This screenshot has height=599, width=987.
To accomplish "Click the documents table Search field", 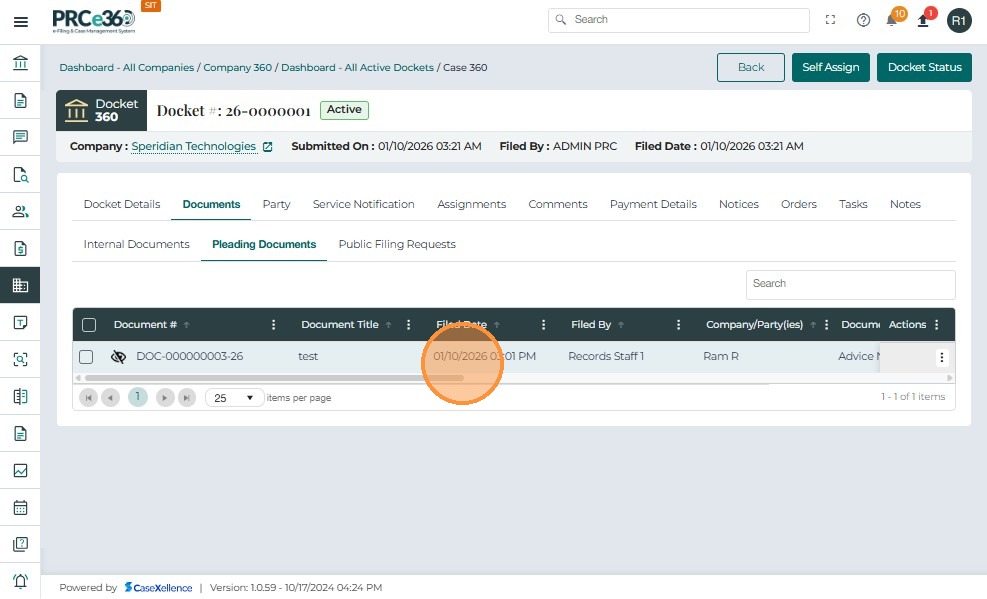I will [x=850, y=284].
